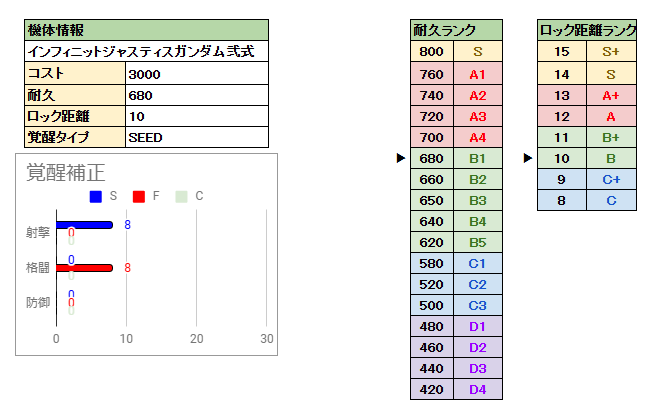Select the コスト label cell
662x403 pixels.
pos(75,73)
